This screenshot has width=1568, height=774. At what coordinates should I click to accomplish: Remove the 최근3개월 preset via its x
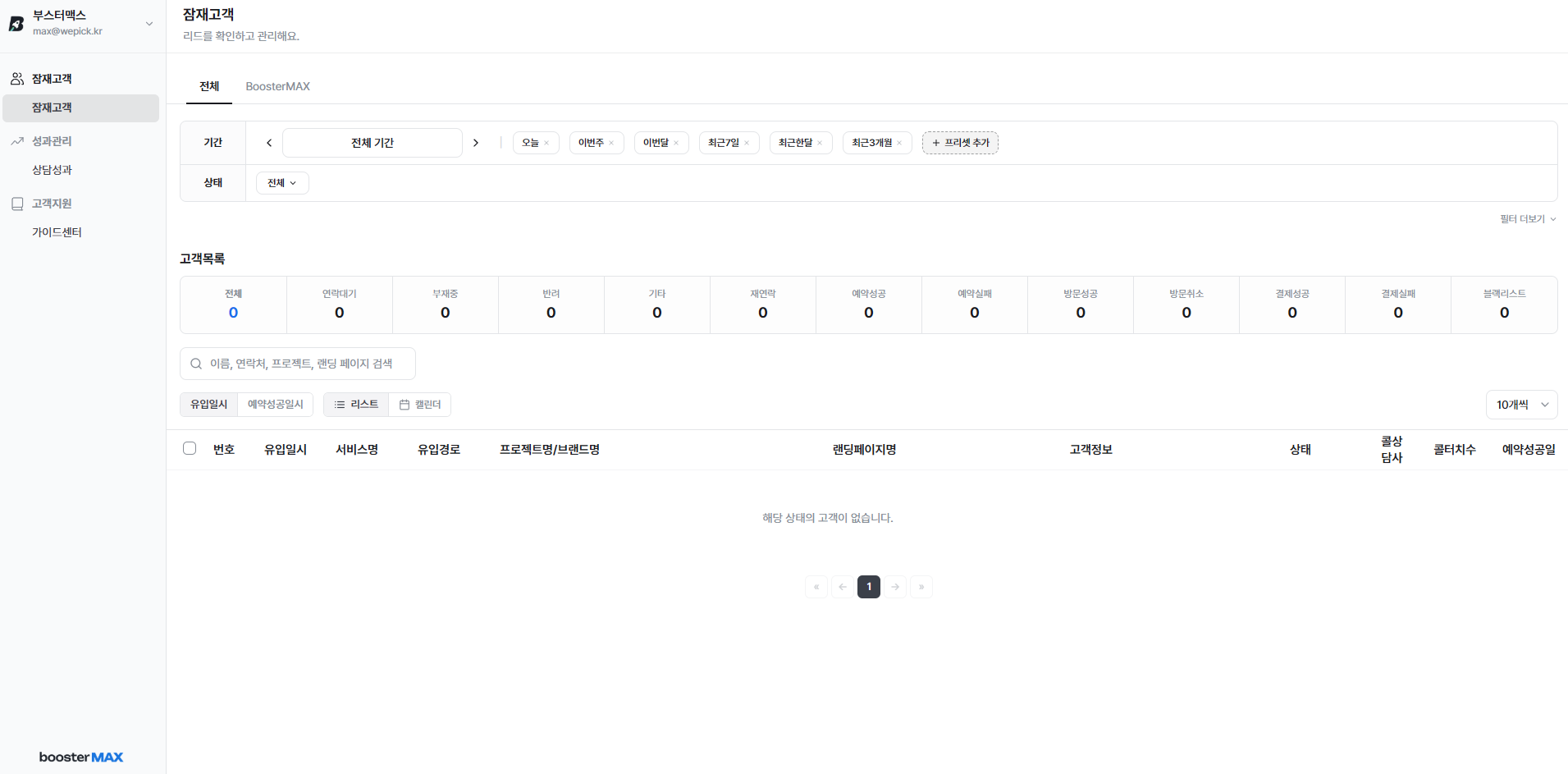[899, 143]
